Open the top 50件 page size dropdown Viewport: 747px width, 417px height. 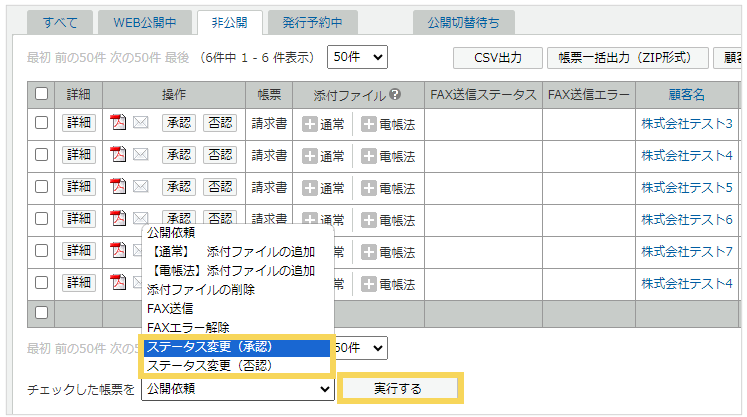coord(357,57)
